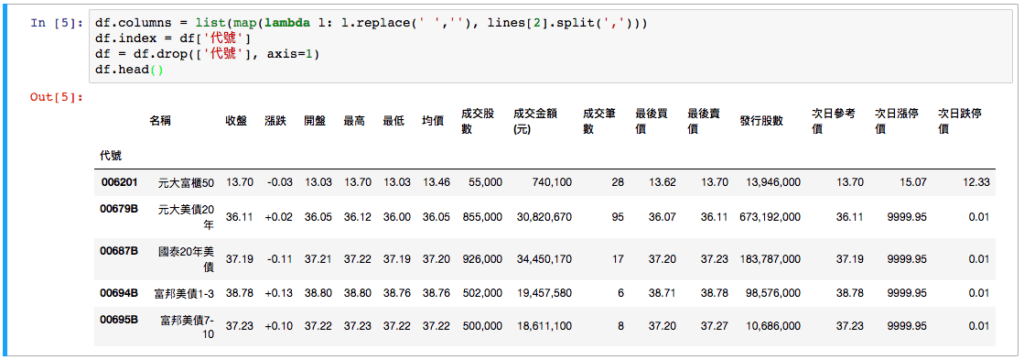Click the -0.11 change value
The height and width of the screenshot is (360, 1024).
(279, 259)
